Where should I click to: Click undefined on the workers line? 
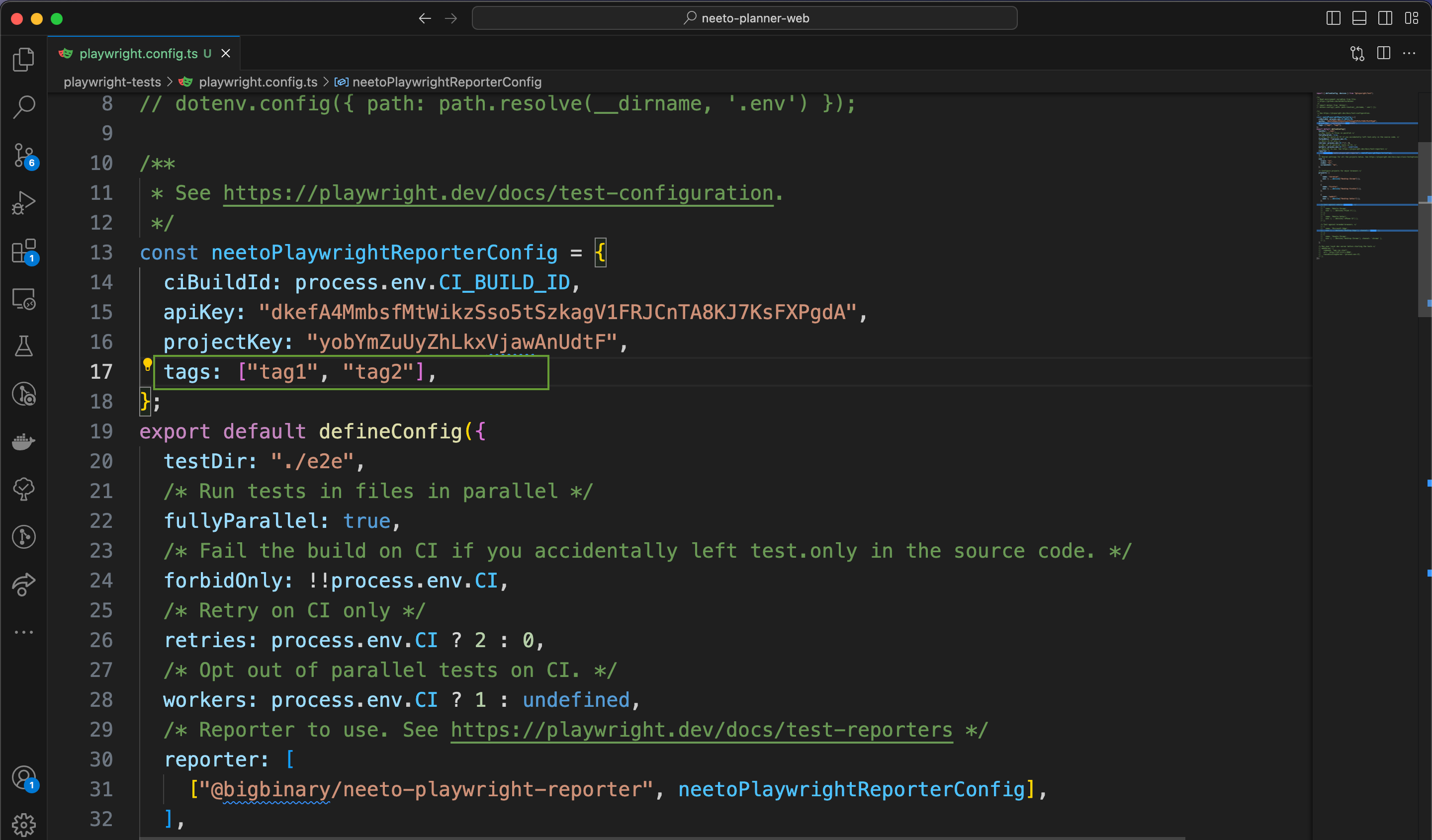click(576, 700)
